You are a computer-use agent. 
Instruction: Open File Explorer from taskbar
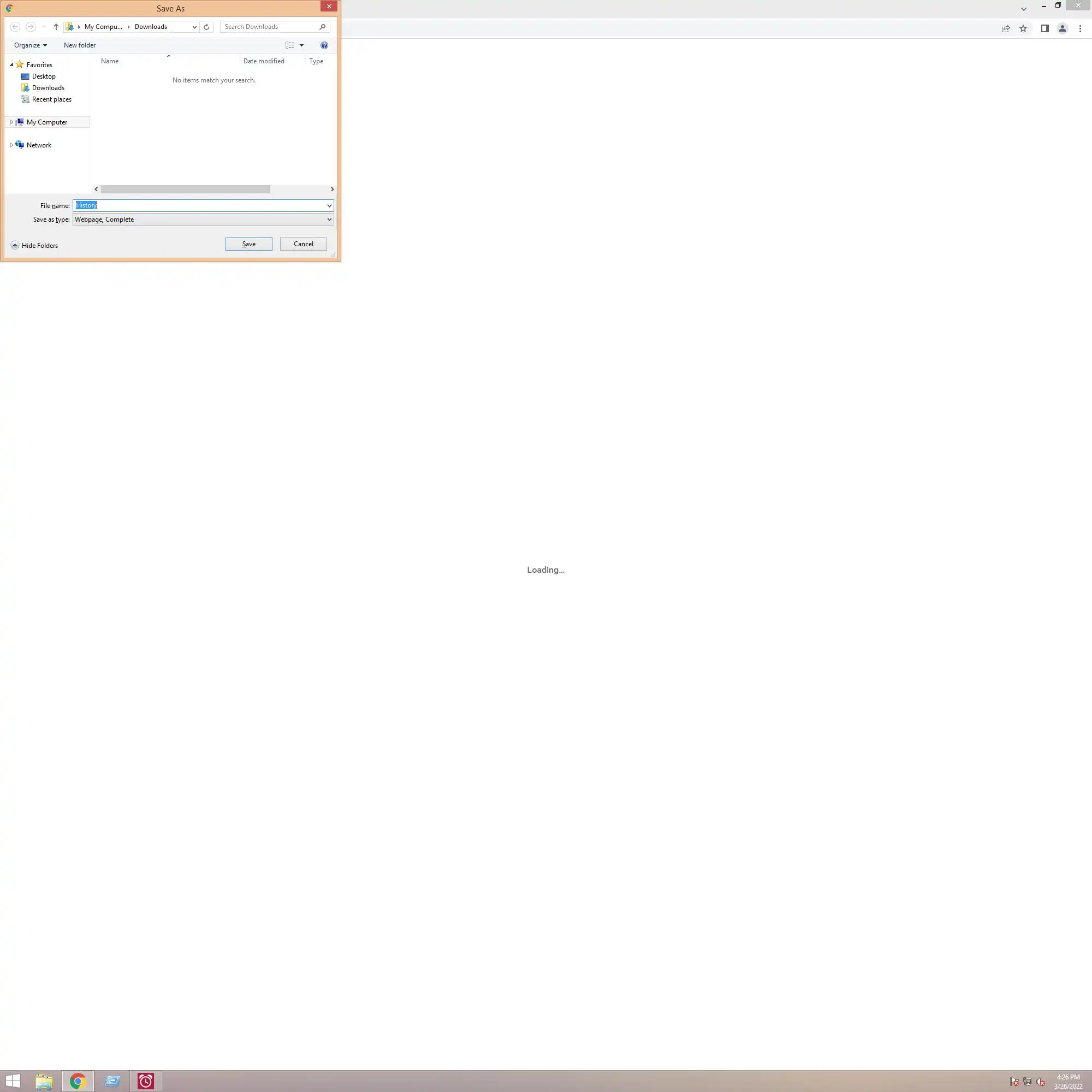point(44,1081)
